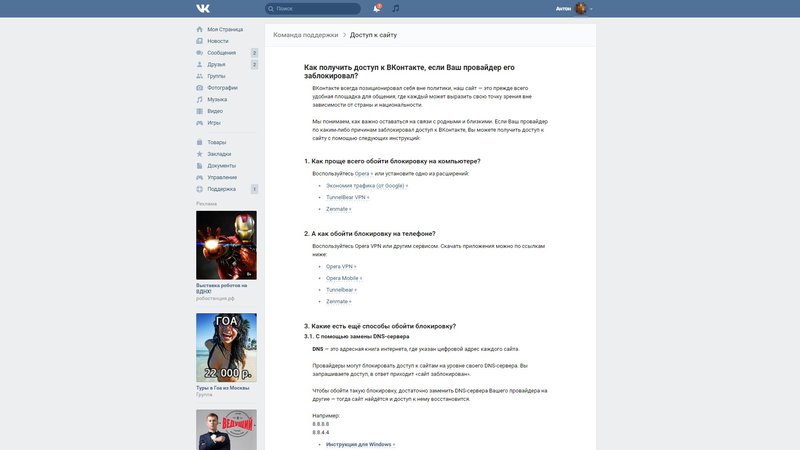
Task: Click the Сообщения speech bubble icon
Action: click(x=200, y=52)
